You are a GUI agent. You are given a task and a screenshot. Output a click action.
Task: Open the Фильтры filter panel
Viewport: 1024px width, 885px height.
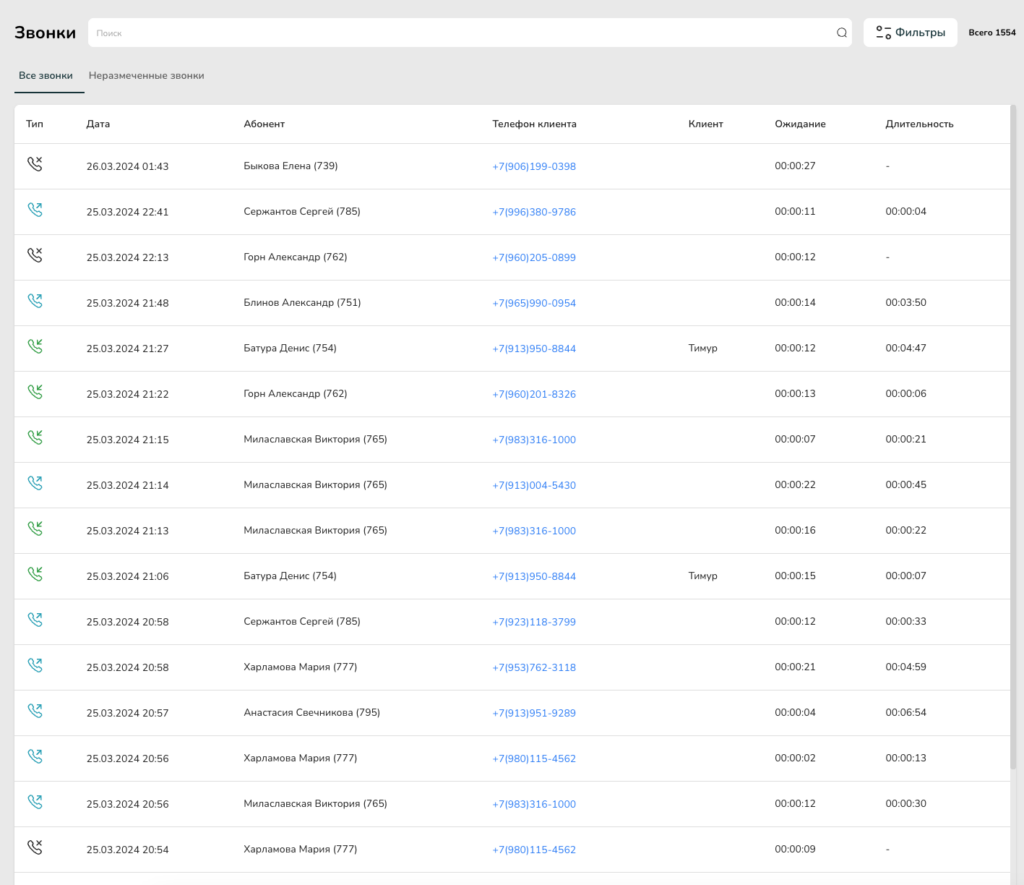pyautogui.click(x=910, y=33)
